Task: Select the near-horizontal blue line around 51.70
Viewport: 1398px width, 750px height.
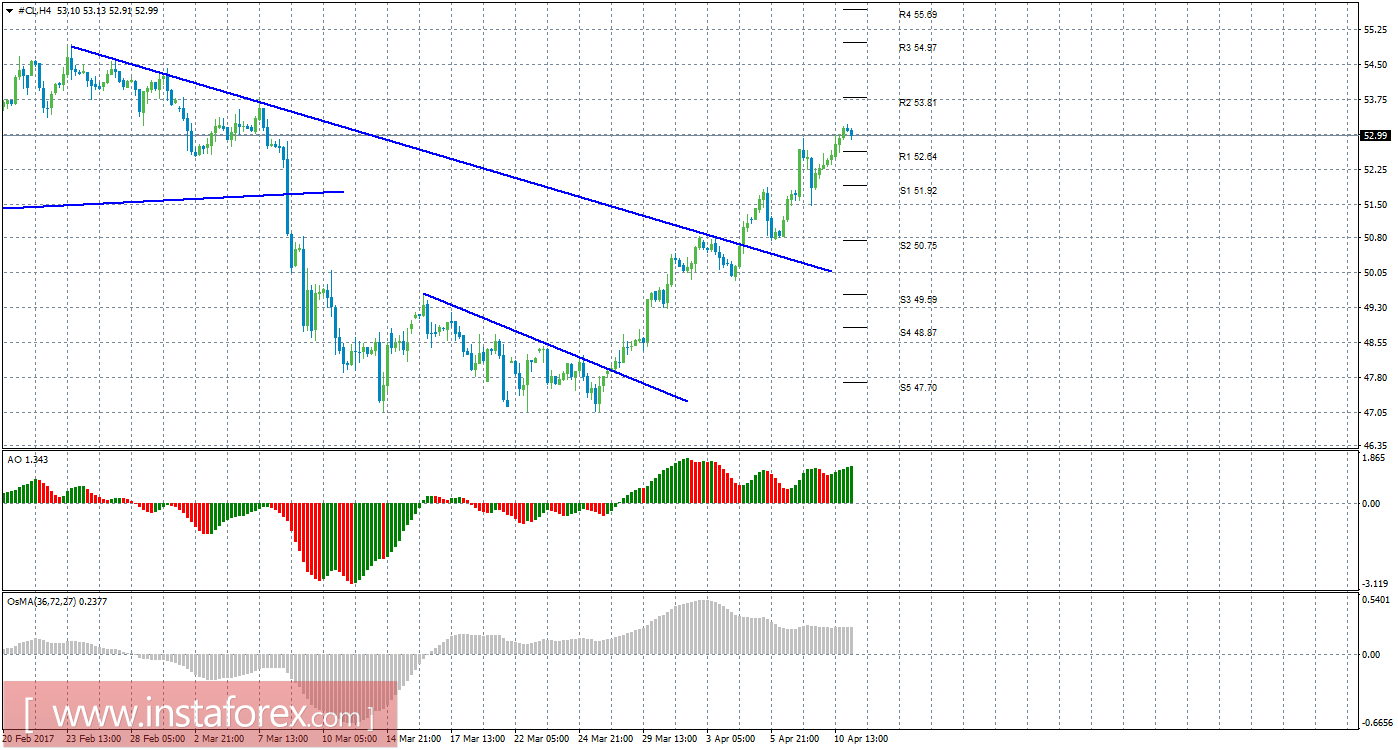Action: pyautogui.click(x=173, y=199)
